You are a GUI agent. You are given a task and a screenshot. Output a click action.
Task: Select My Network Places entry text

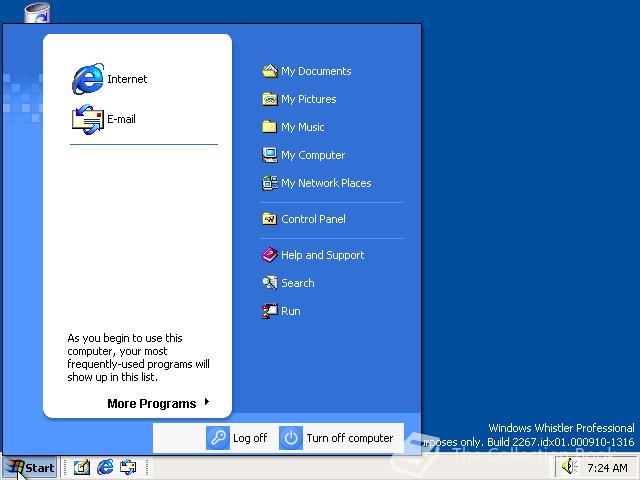point(326,183)
